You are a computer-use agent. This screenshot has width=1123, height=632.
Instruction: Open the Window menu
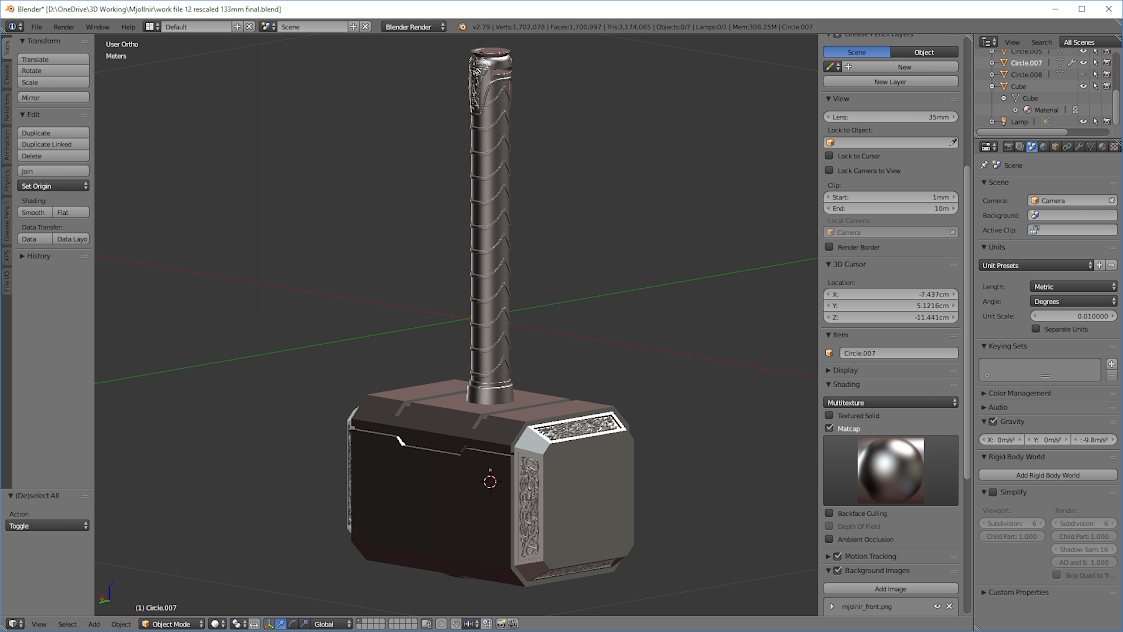coord(97,27)
